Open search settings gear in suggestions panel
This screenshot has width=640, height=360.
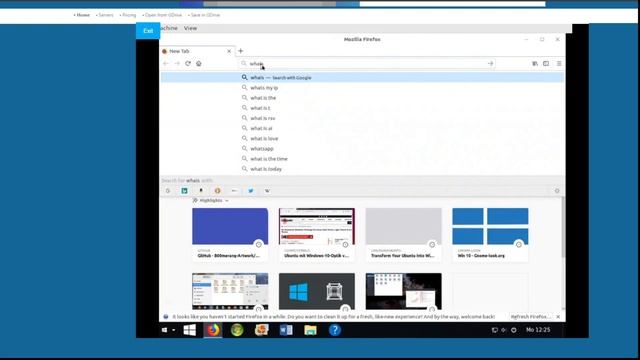(557, 191)
